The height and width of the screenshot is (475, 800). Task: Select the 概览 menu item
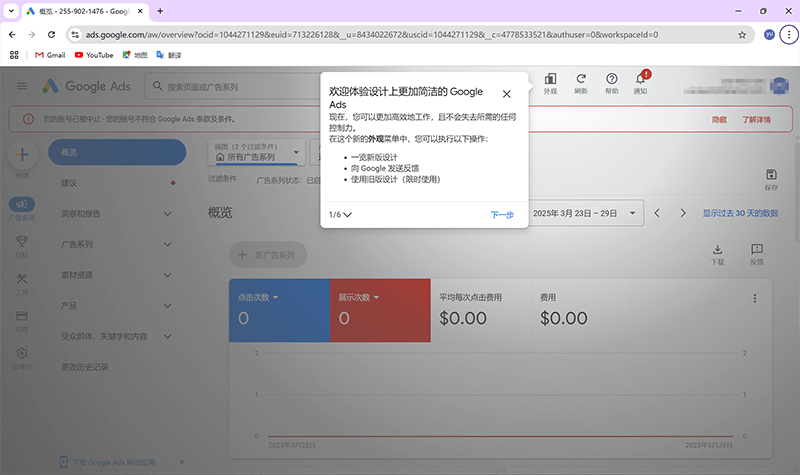click(117, 152)
